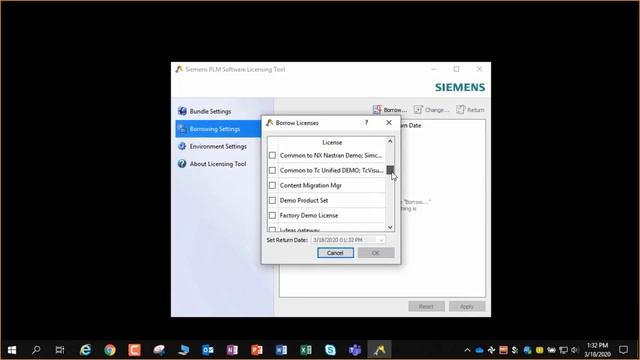Image resolution: width=640 pixels, height=360 pixels.
Task: Click the Borrow Licenses help question mark
Action: pos(367,122)
